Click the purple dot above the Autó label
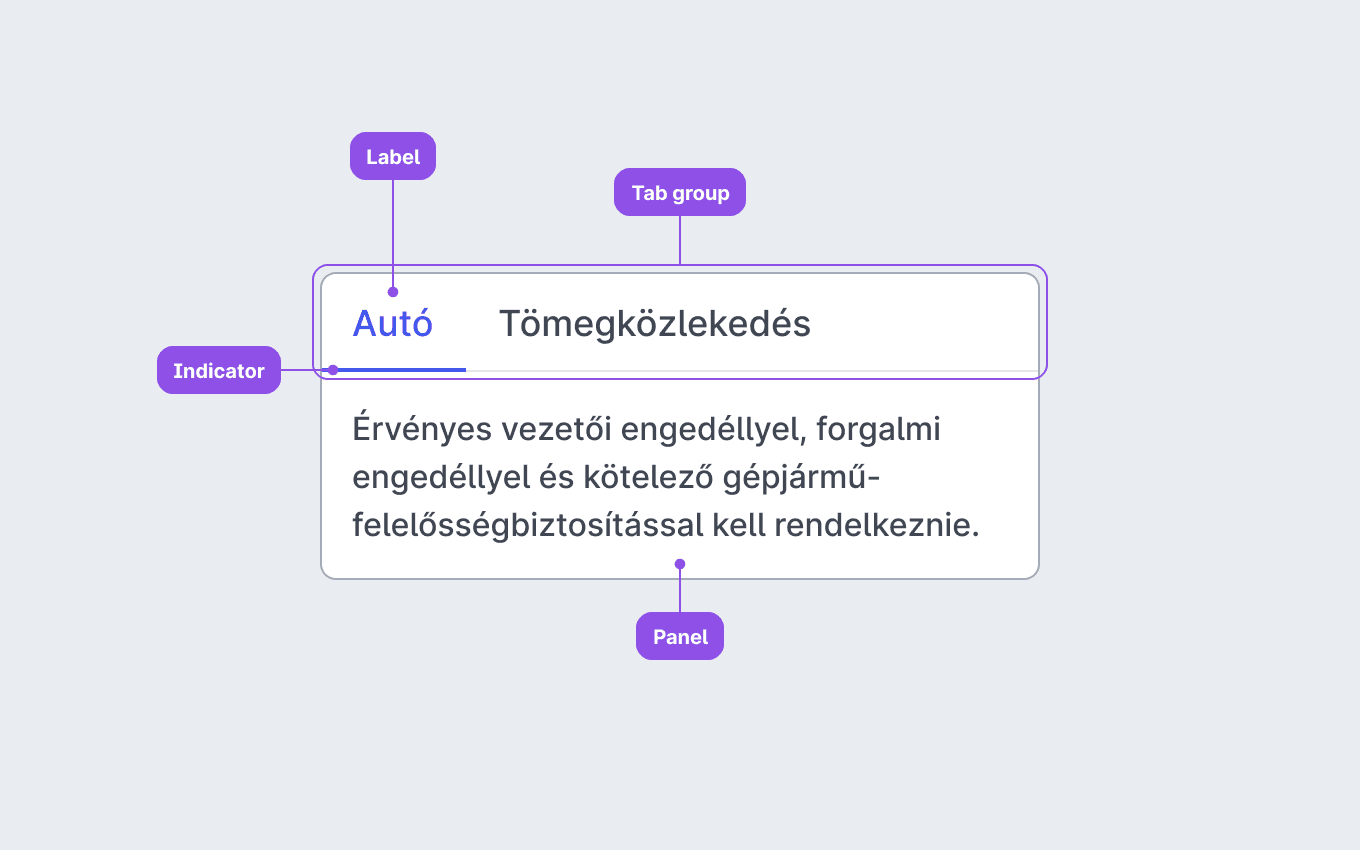 click(x=393, y=292)
